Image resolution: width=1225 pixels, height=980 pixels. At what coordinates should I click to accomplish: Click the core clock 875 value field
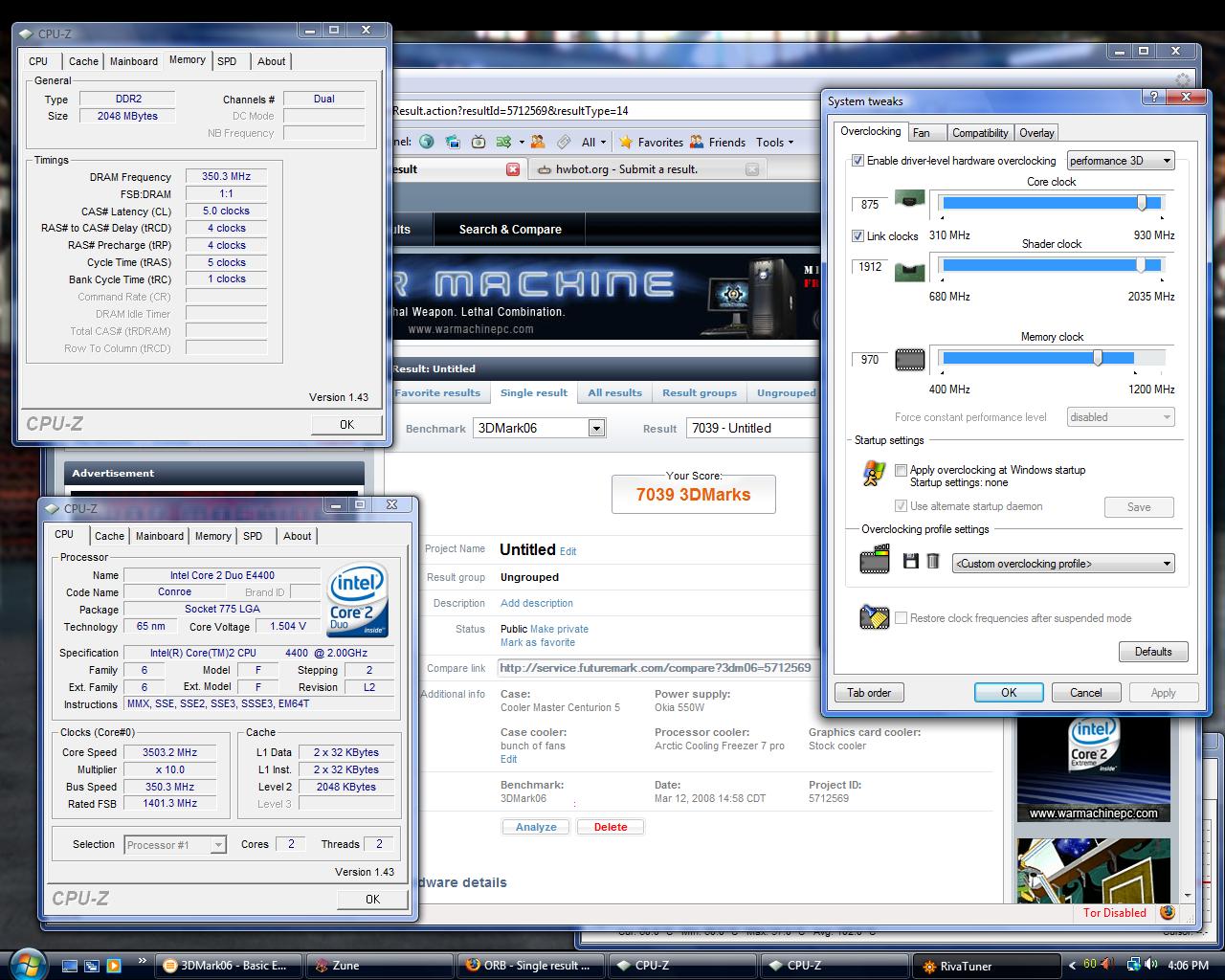point(870,204)
